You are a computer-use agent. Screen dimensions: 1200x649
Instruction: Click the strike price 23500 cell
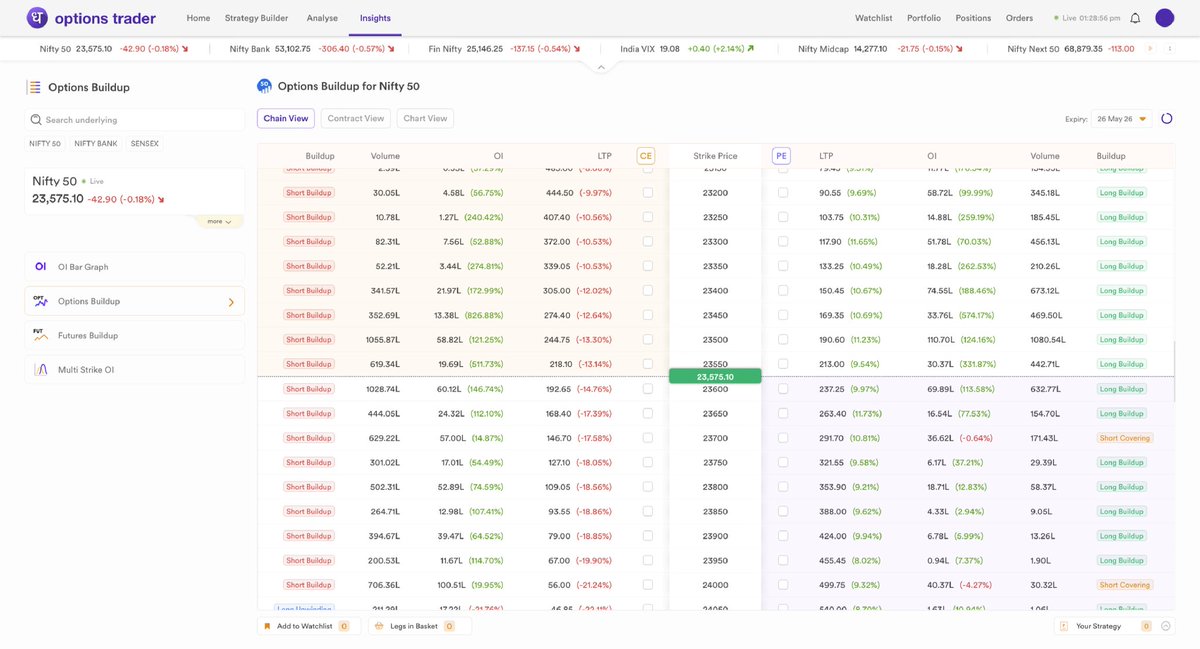(x=715, y=340)
